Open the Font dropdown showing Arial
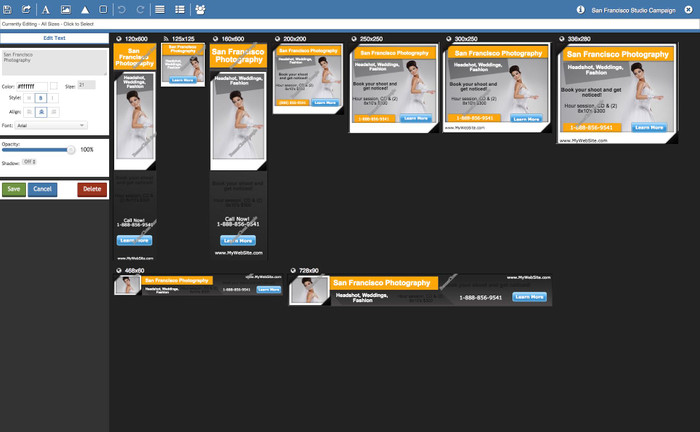Screen dimensions: 700x432 pyautogui.click(x=53, y=125)
